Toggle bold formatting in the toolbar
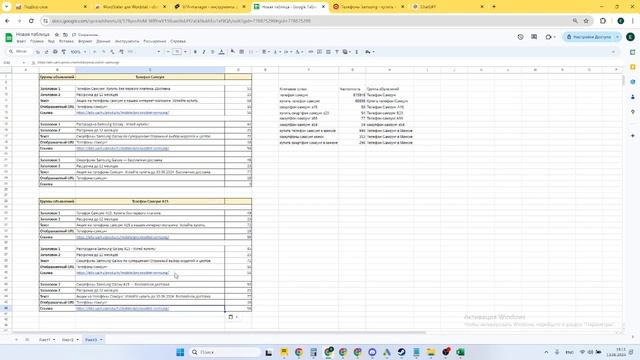Viewport: 640px width, 360px height. coord(195,52)
